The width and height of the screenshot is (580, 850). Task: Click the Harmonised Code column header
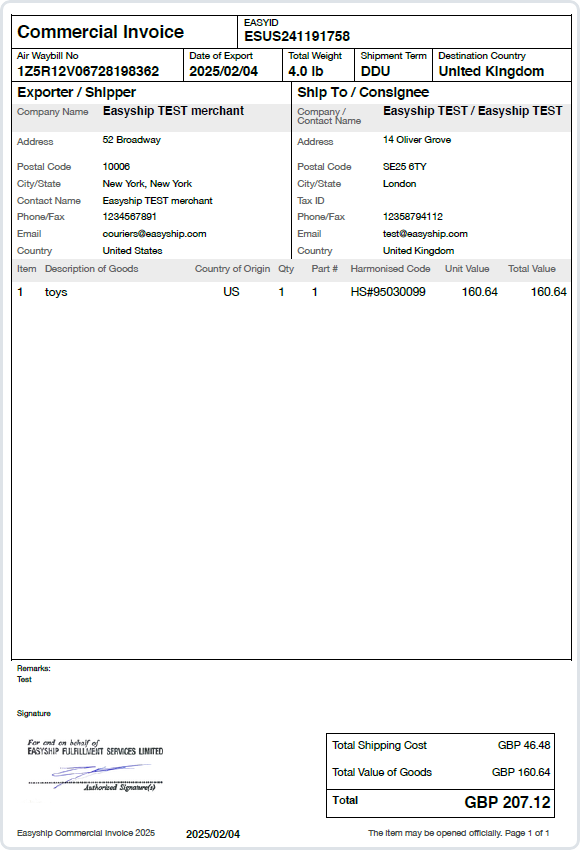(390, 269)
